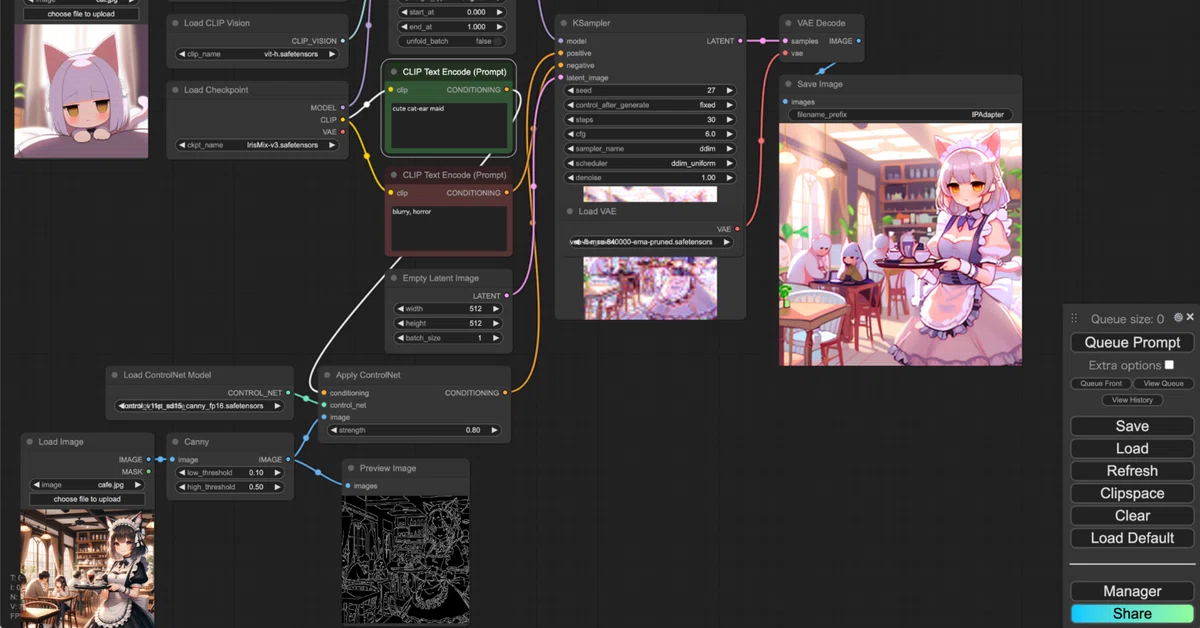Collapse the Load Image node dot

(29, 441)
